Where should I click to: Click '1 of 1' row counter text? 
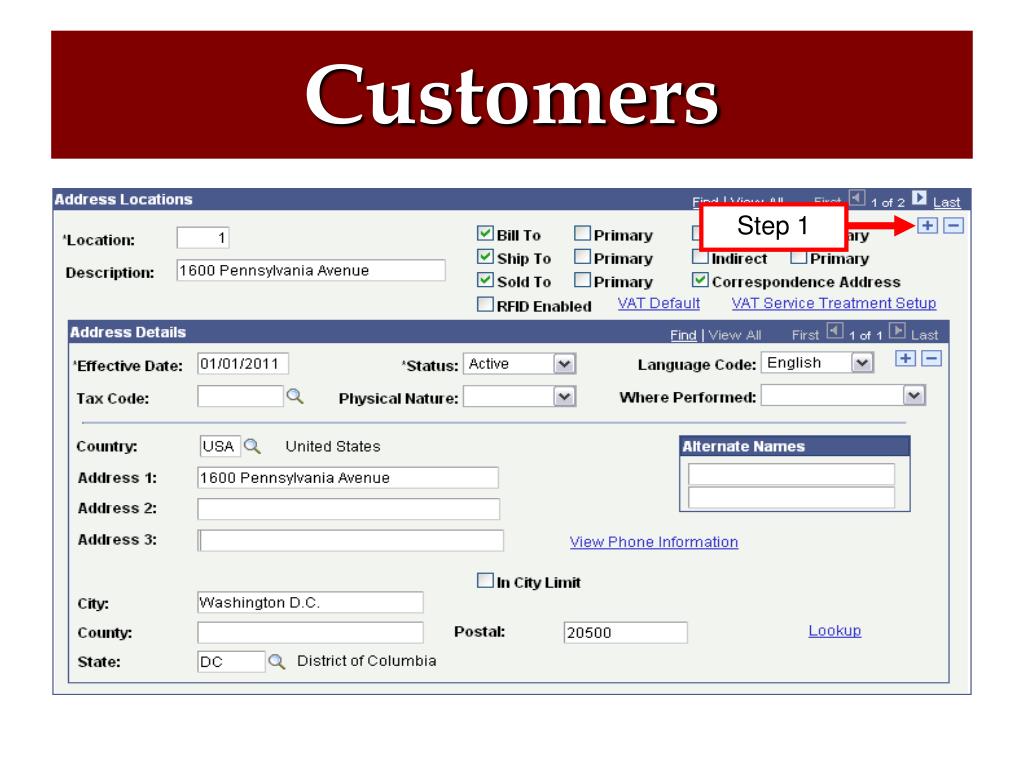click(x=865, y=336)
